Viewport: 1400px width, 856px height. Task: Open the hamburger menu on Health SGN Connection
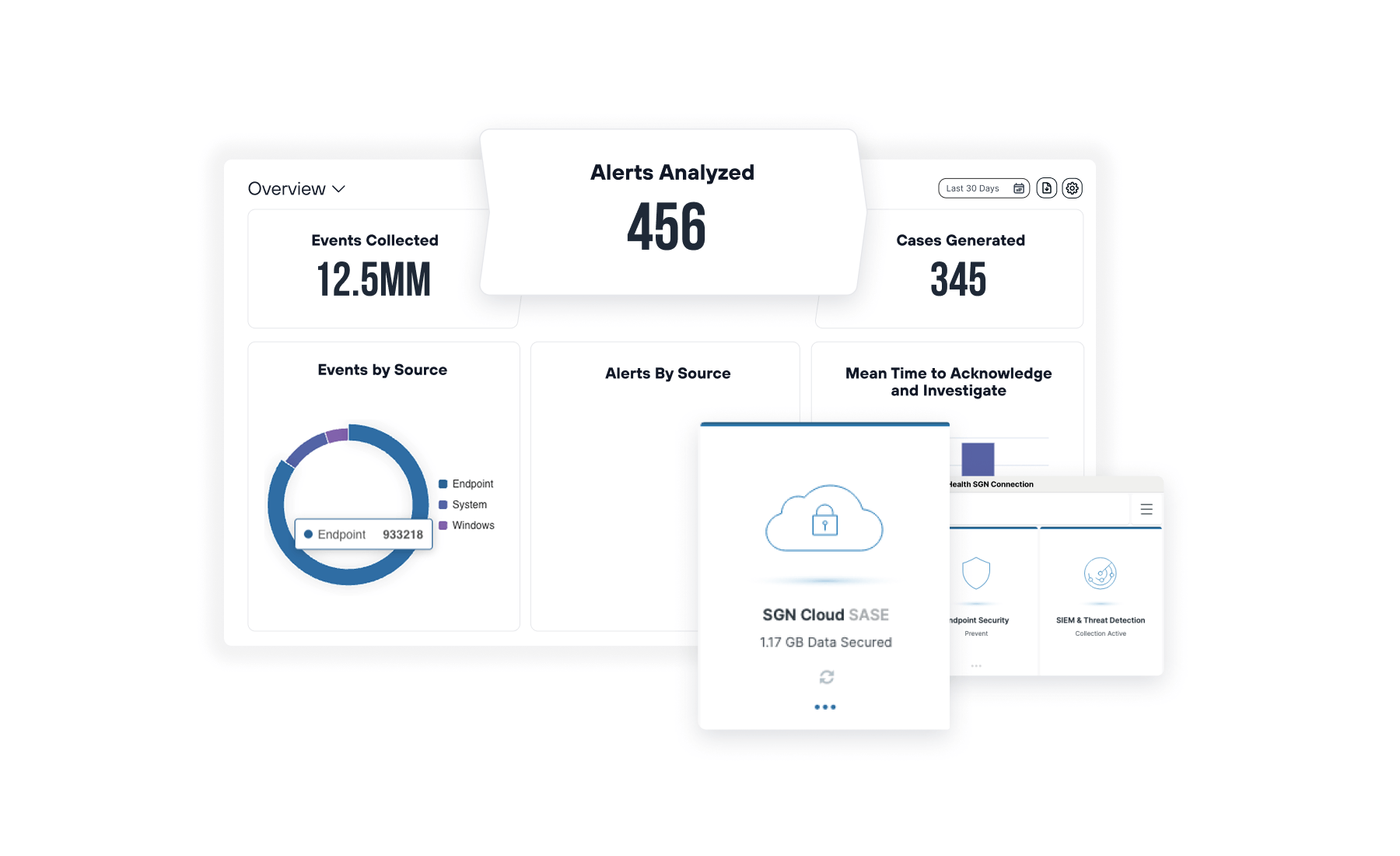pos(1146,509)
